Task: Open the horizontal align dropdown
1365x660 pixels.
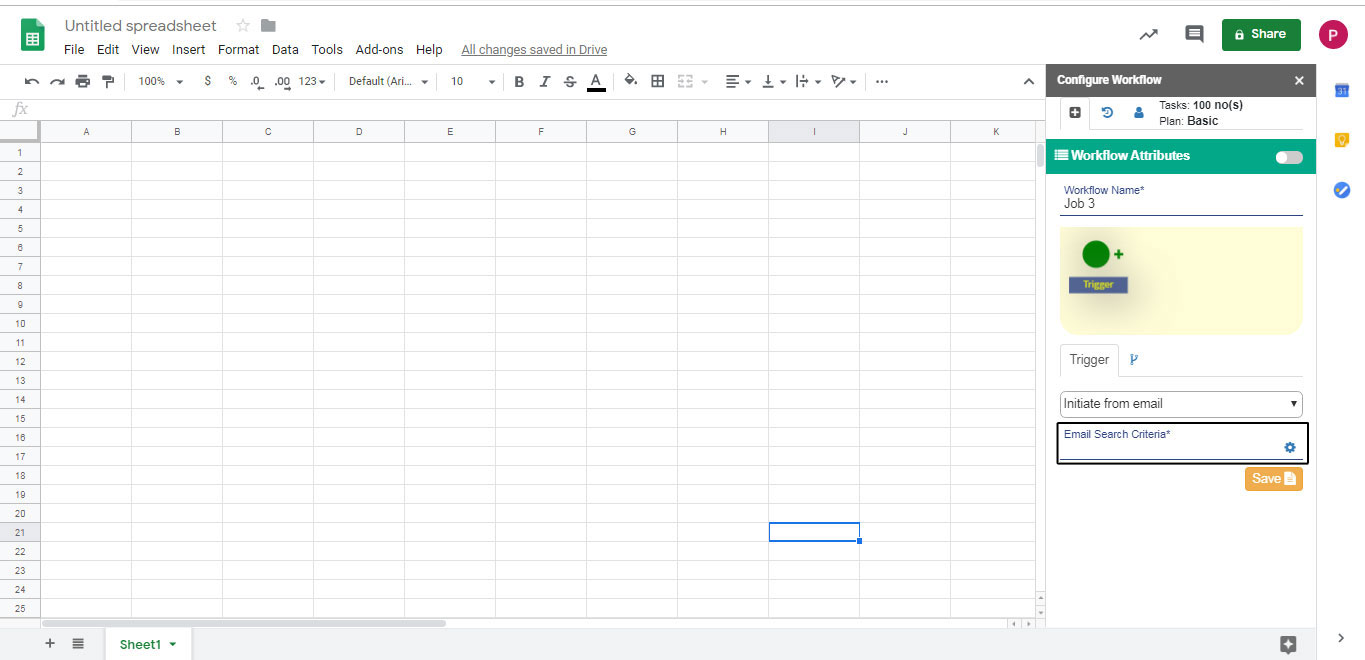Action: click(738, 81)
